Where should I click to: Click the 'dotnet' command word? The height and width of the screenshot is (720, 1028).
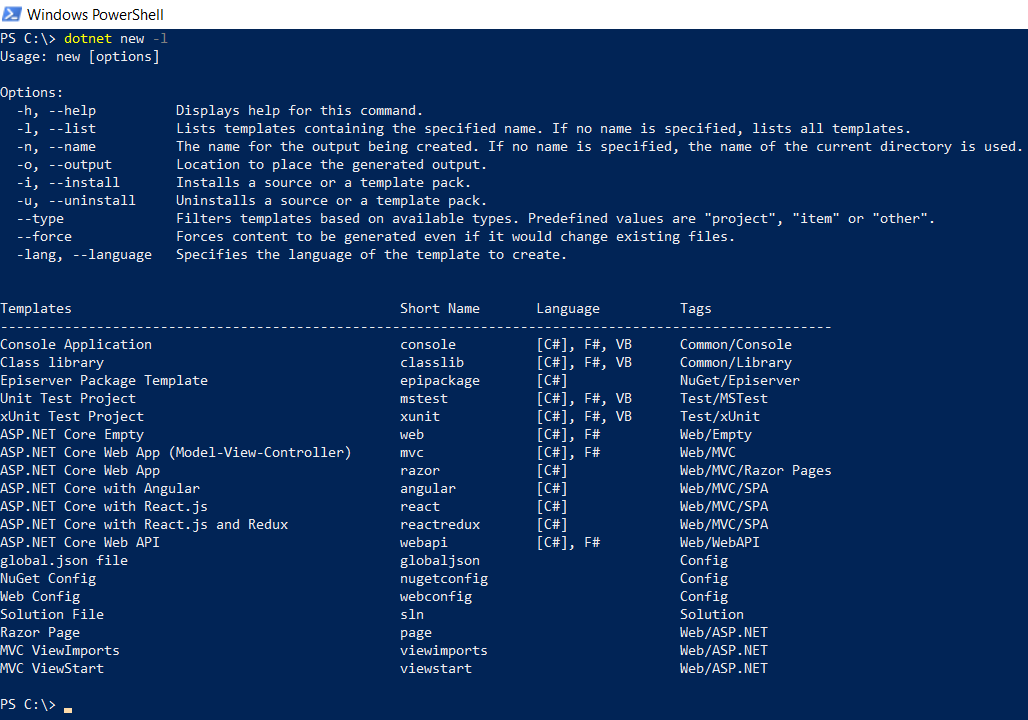(88, 39)
